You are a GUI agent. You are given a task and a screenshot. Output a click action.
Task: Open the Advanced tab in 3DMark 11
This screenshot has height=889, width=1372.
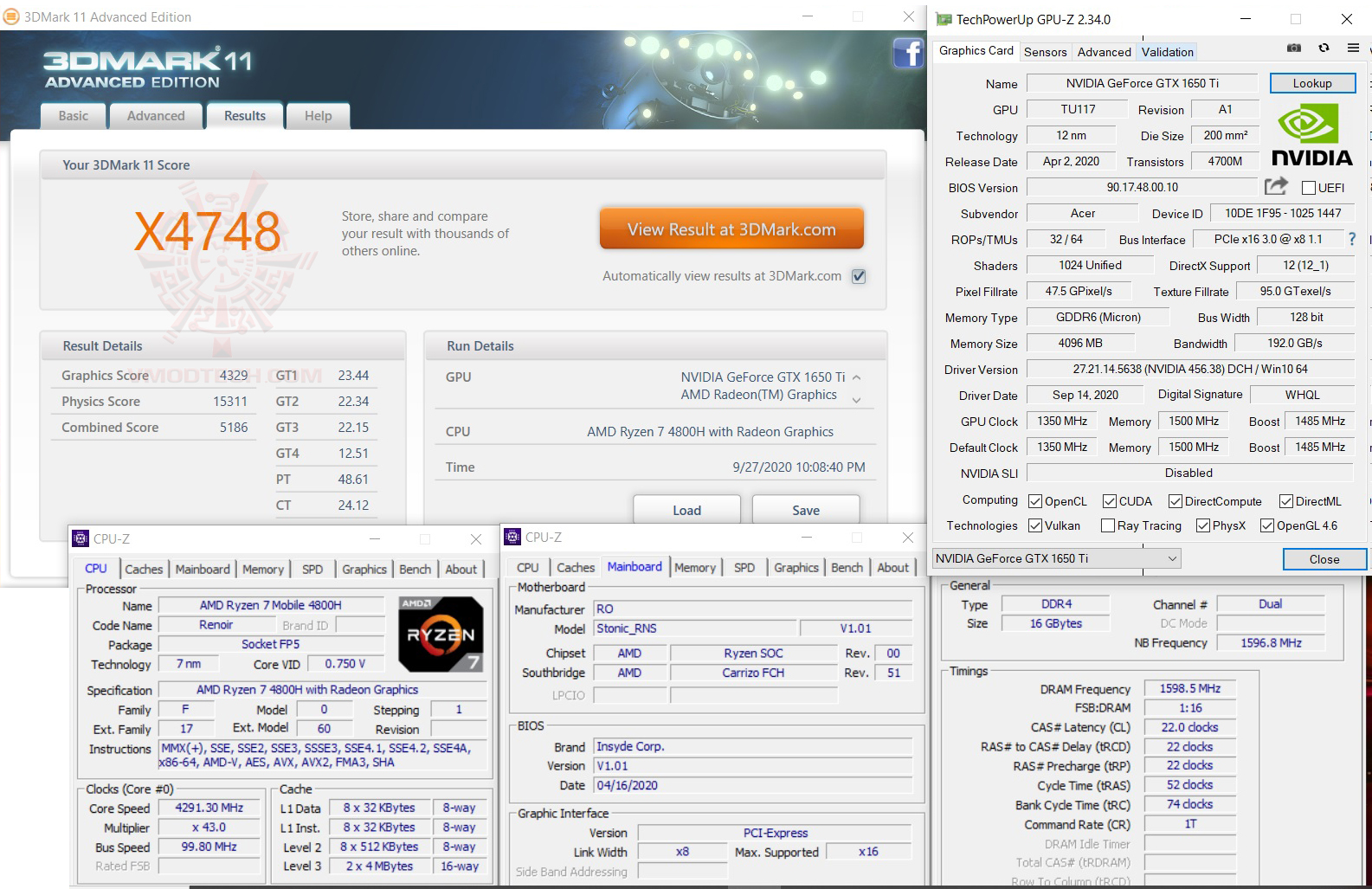pos(156,116)
